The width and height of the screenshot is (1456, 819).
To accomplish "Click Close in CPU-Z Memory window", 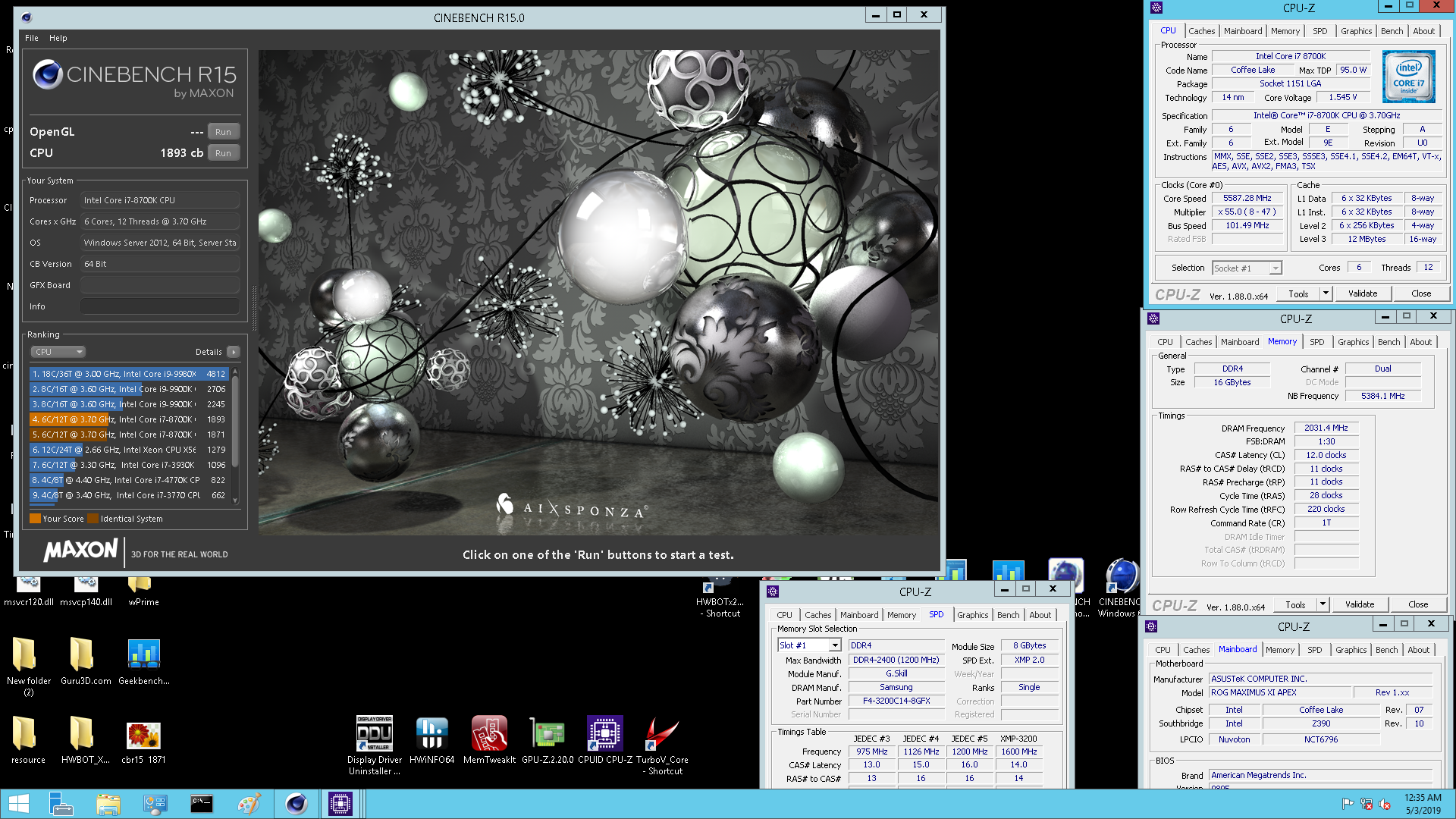I will coord(1418,604).
